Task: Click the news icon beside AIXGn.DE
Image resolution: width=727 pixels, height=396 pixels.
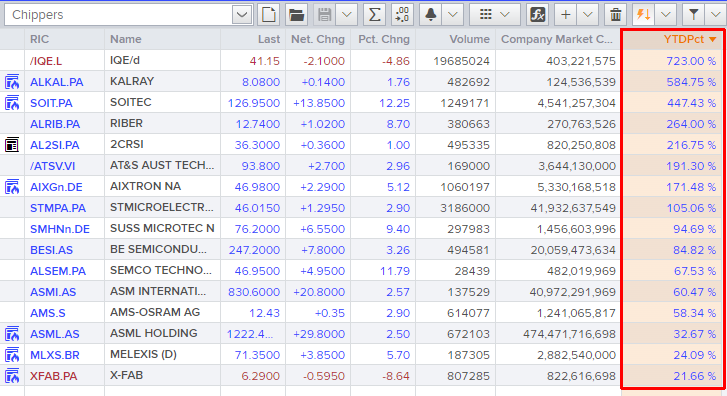Action: (12, 187)
